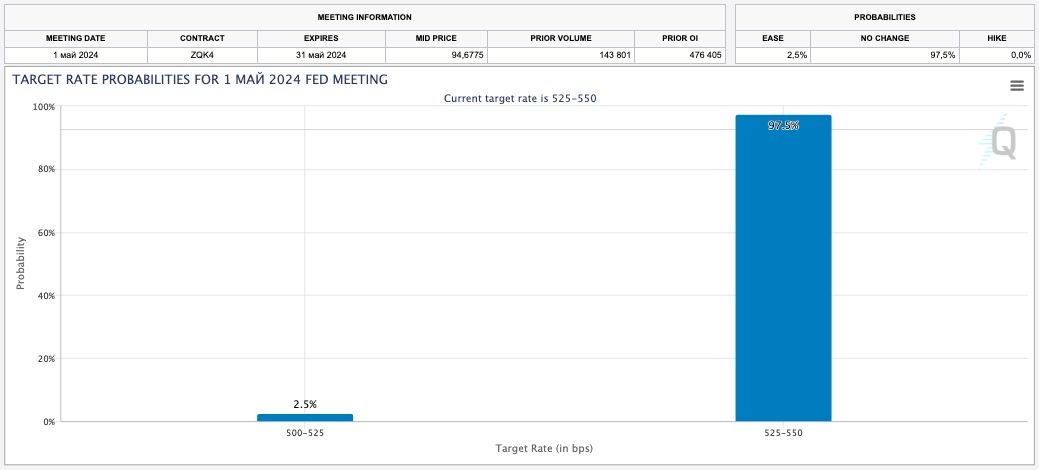The image size is (1039, 470).
Task: Click the 31 май 2024 expires cell
Action: [320, 55]
